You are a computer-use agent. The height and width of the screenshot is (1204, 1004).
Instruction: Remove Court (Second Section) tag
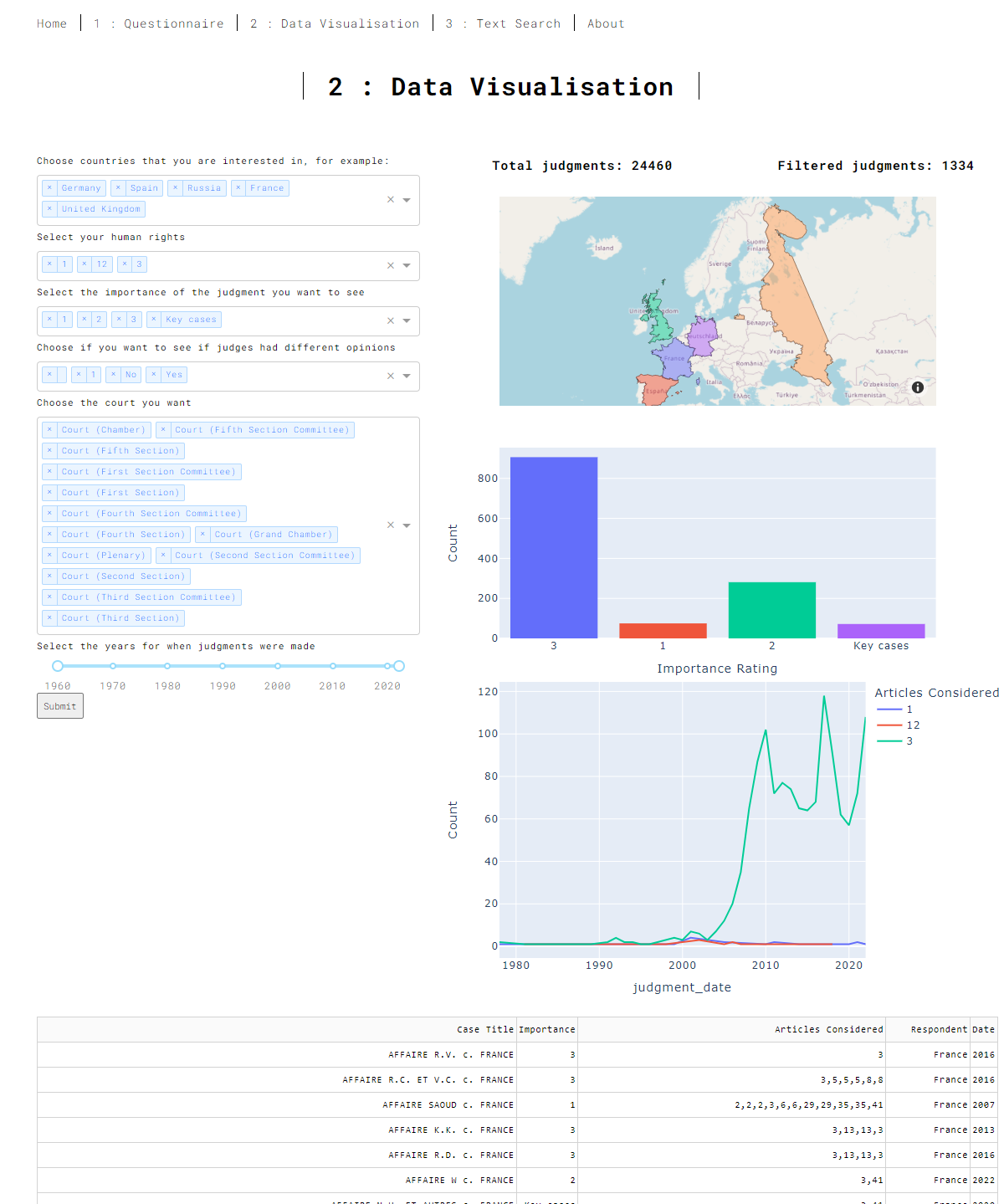click(49, 576)
